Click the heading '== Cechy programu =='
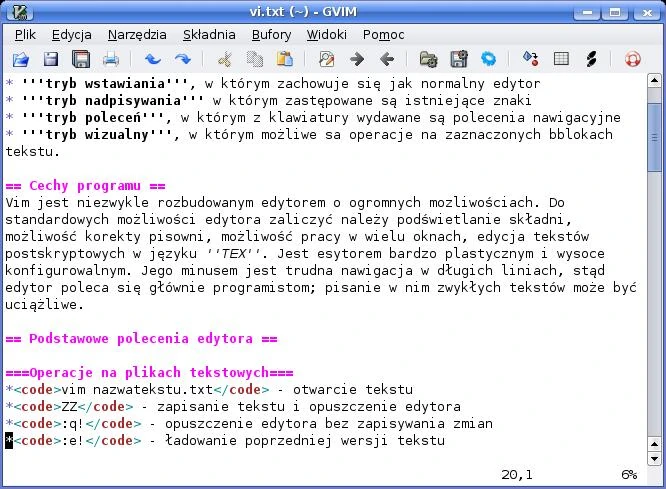This screenshot has width=666, height=489. pos(85,186)
